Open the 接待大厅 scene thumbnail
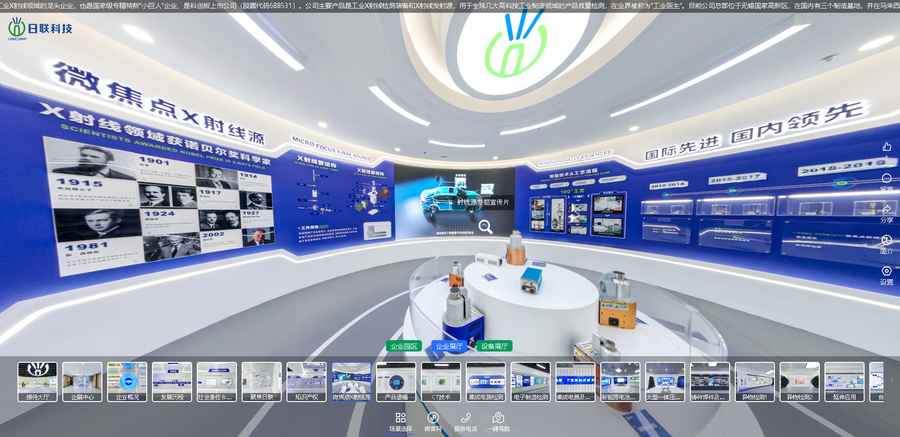Screen dimensions: 900x437 point(37,381)
